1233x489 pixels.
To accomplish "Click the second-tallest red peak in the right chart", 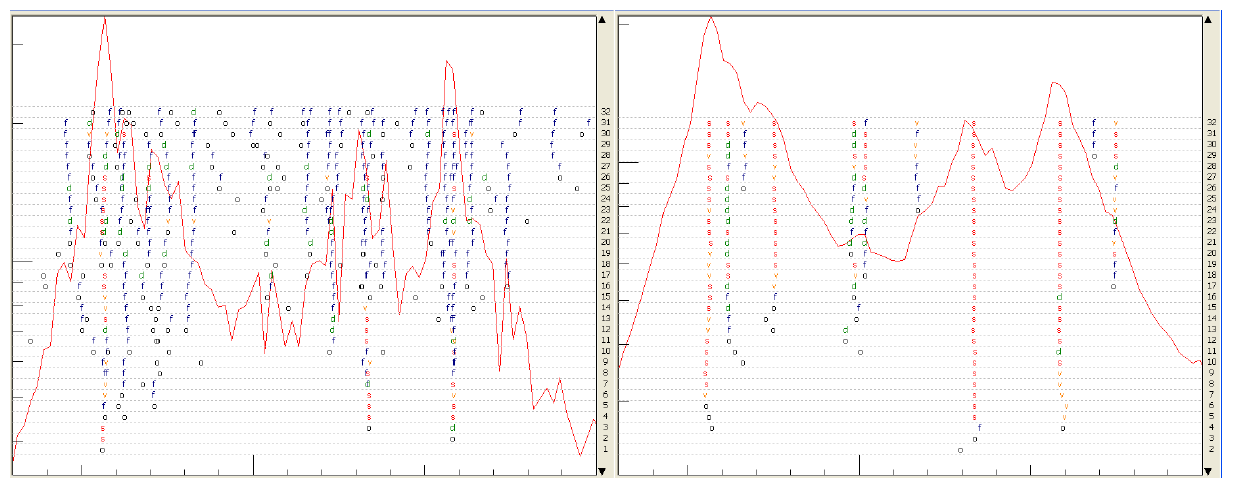I will [1053, 82].
